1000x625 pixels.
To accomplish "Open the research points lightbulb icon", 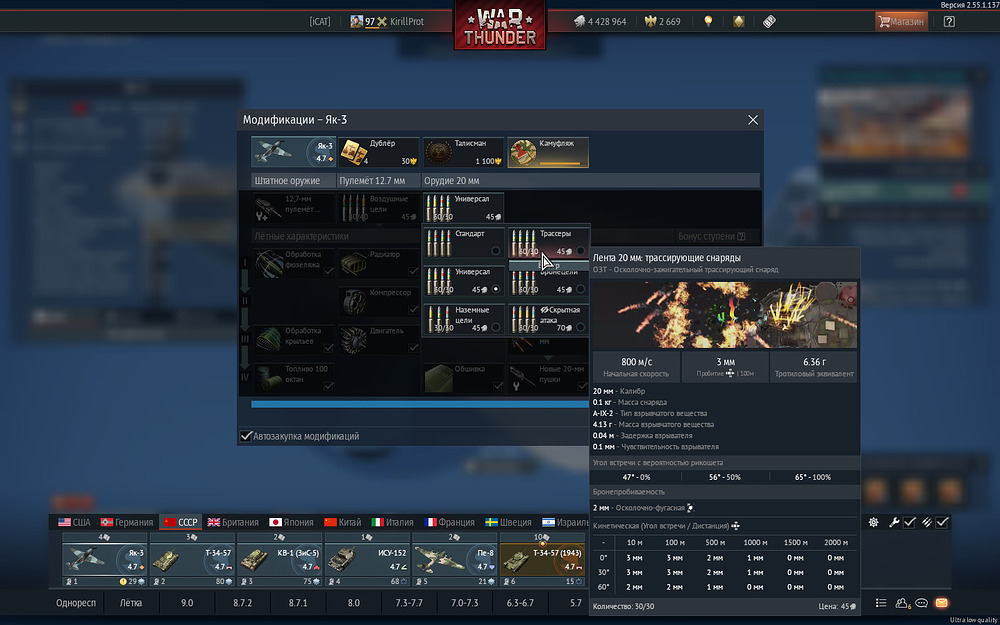I will 707,21.
